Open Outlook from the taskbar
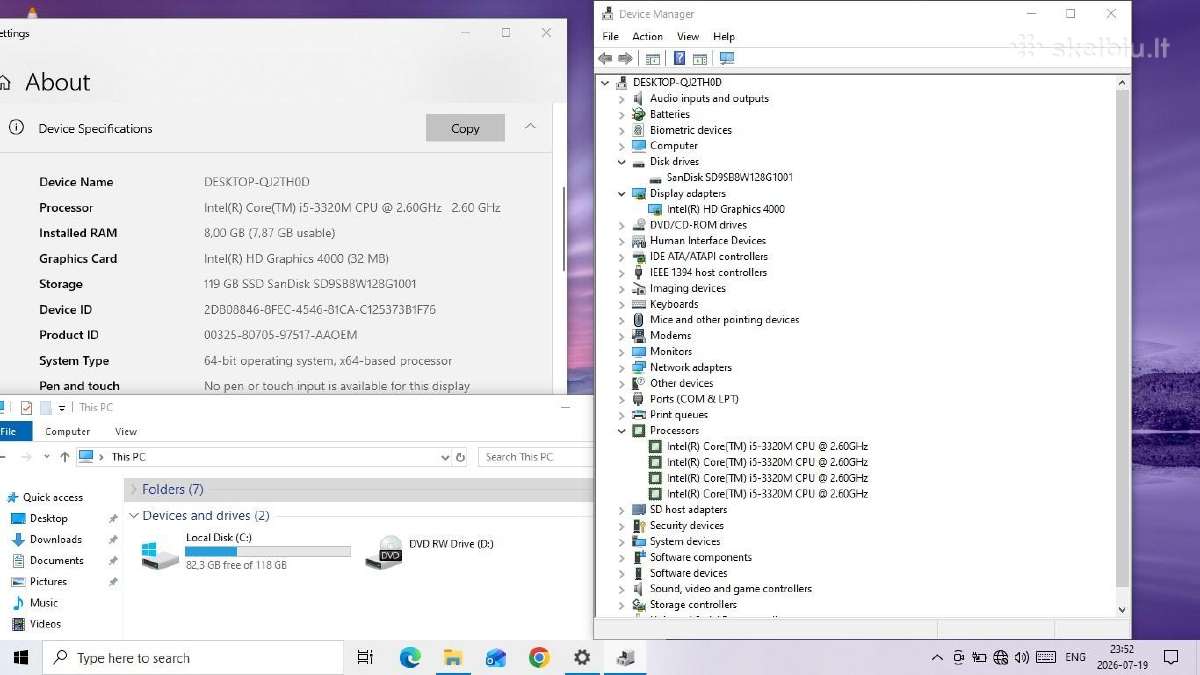 click(x=496, y=657)
